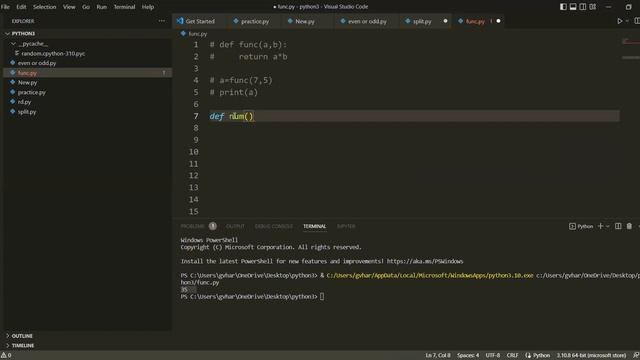Open problems warning count in status bar

pos(6,356)
